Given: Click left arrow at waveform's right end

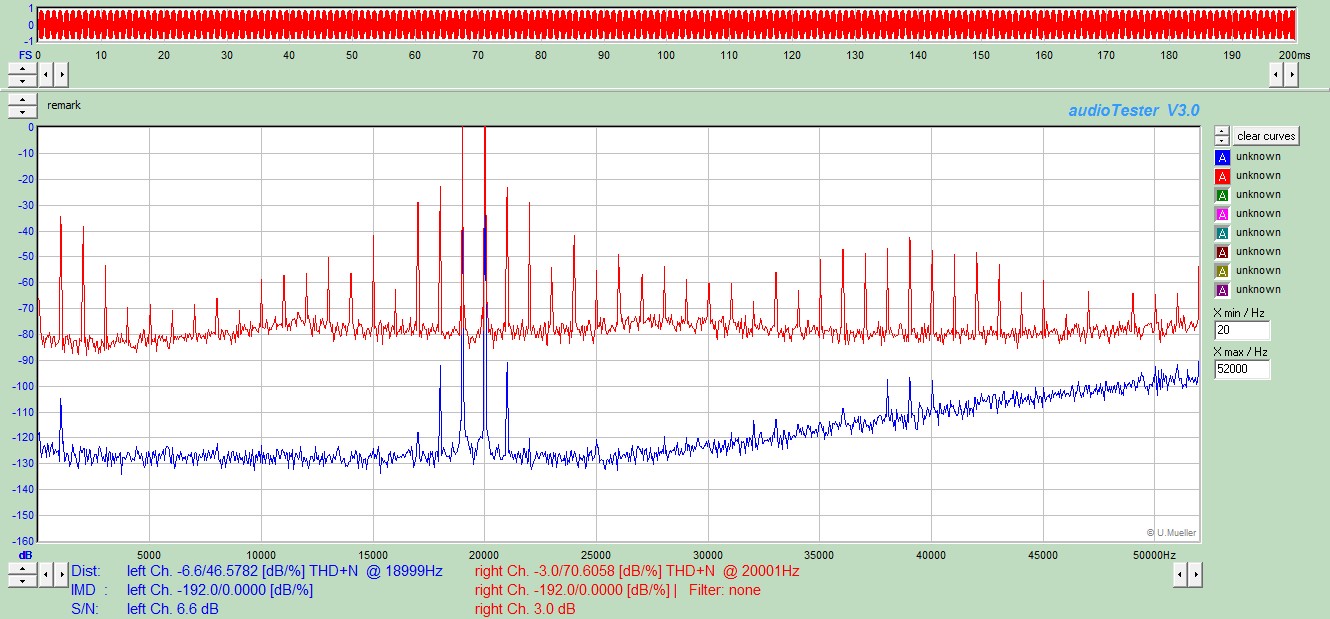Looking at the screenshot, I should pos(1276,74).
